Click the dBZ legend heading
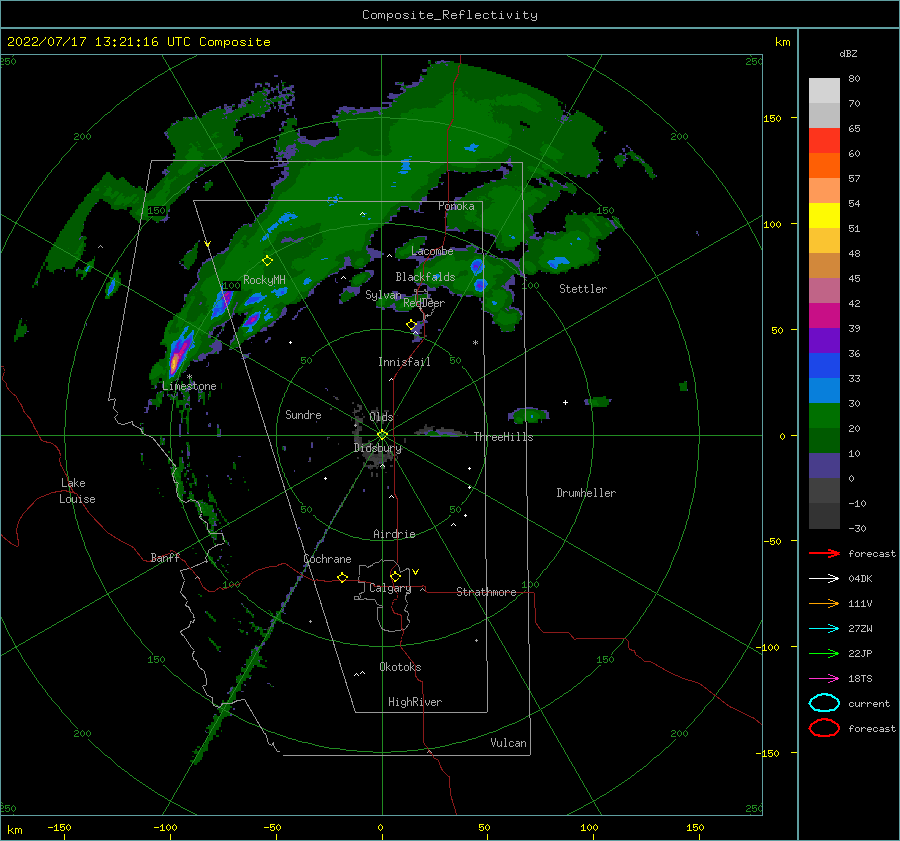Viewport: 900px width, 841px height. tap(848, 53)
